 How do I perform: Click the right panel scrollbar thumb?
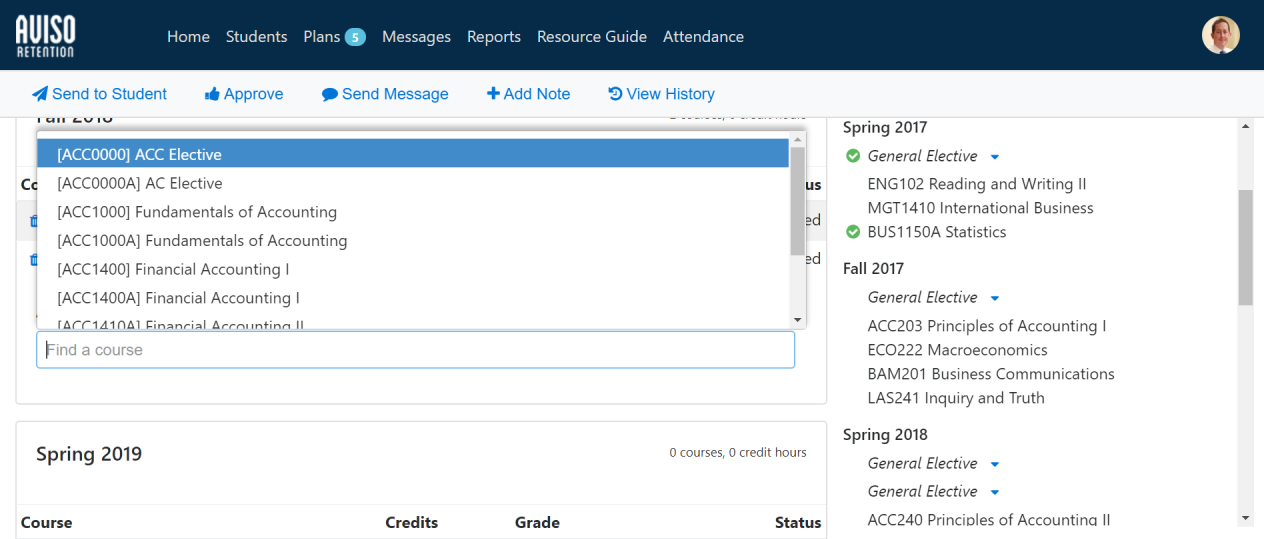click(x=1245, y=247)
